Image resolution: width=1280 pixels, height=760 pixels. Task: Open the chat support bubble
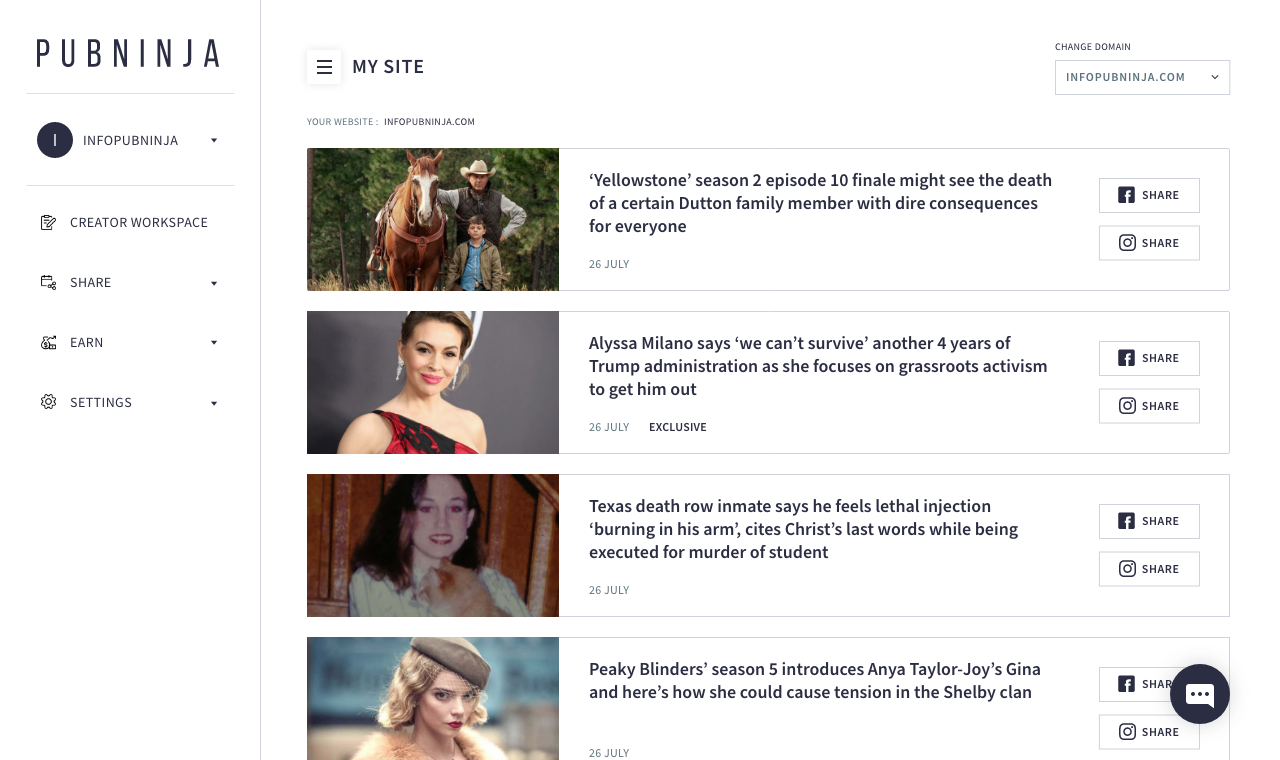pyautogui.click(x=1200, y=694)
